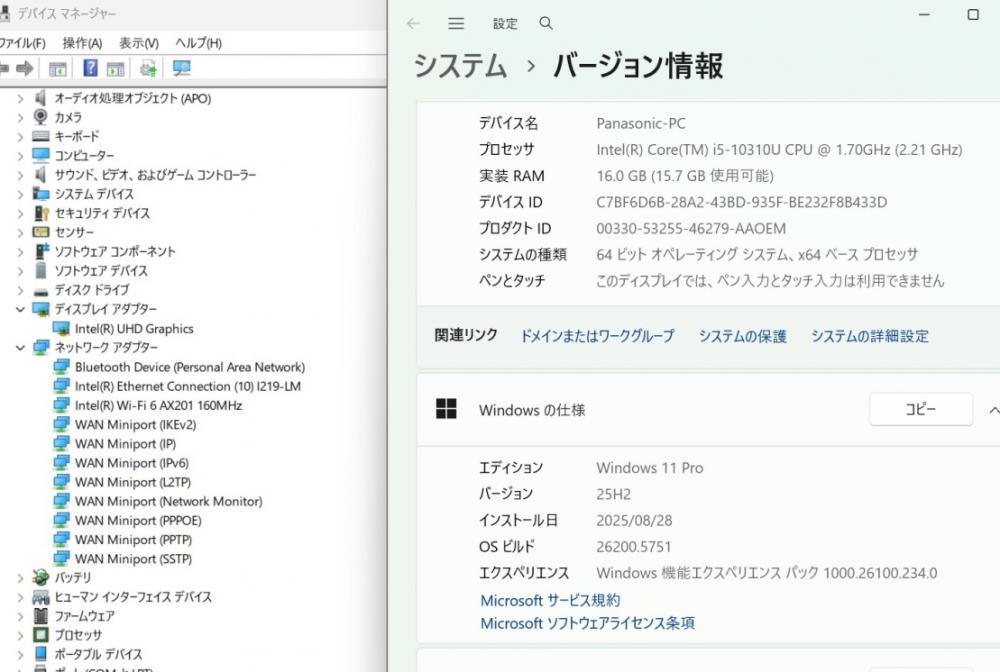Image resolution: width=1000 pixels, height=672 pixels.
Task: Select WAN Miniport (Network Monitor)
Action: coord(168,501)
